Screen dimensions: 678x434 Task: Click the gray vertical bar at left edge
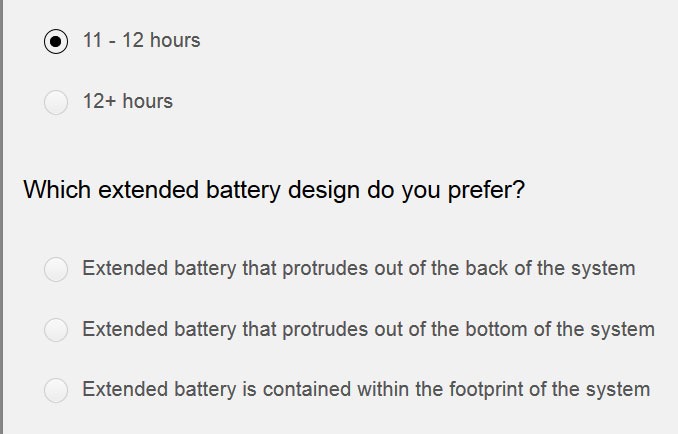click(2, 217)
